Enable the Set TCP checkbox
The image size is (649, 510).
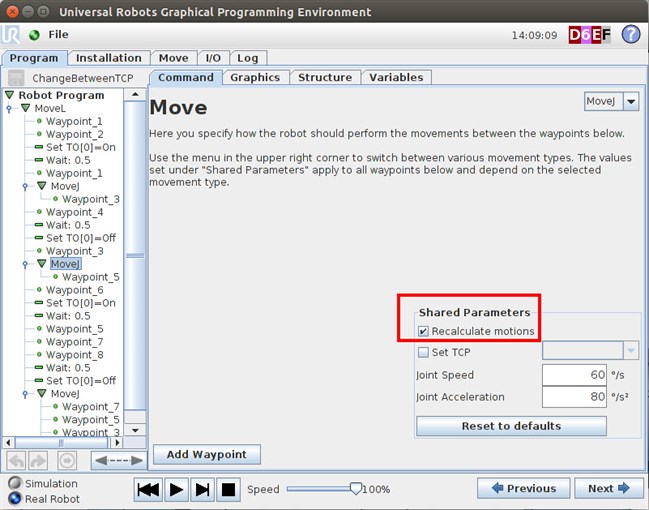[423, 352]
